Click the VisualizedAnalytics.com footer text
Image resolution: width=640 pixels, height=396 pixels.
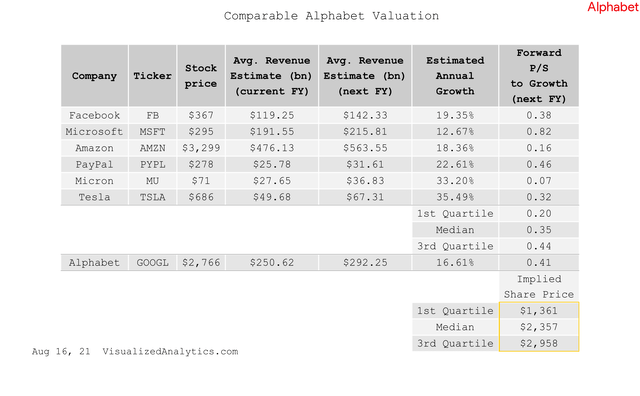(170, 352)
